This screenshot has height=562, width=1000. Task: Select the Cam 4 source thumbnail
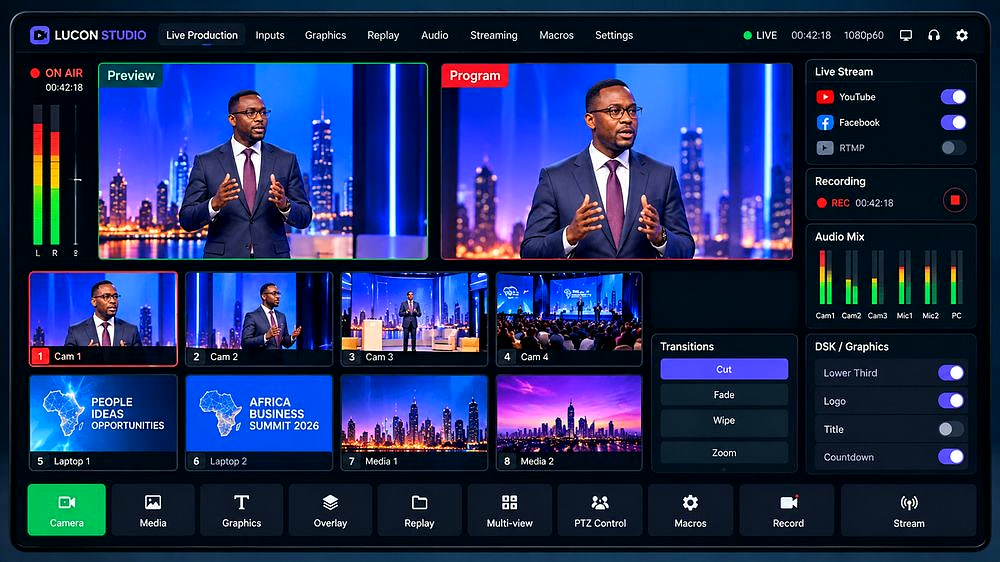(570, 319)
